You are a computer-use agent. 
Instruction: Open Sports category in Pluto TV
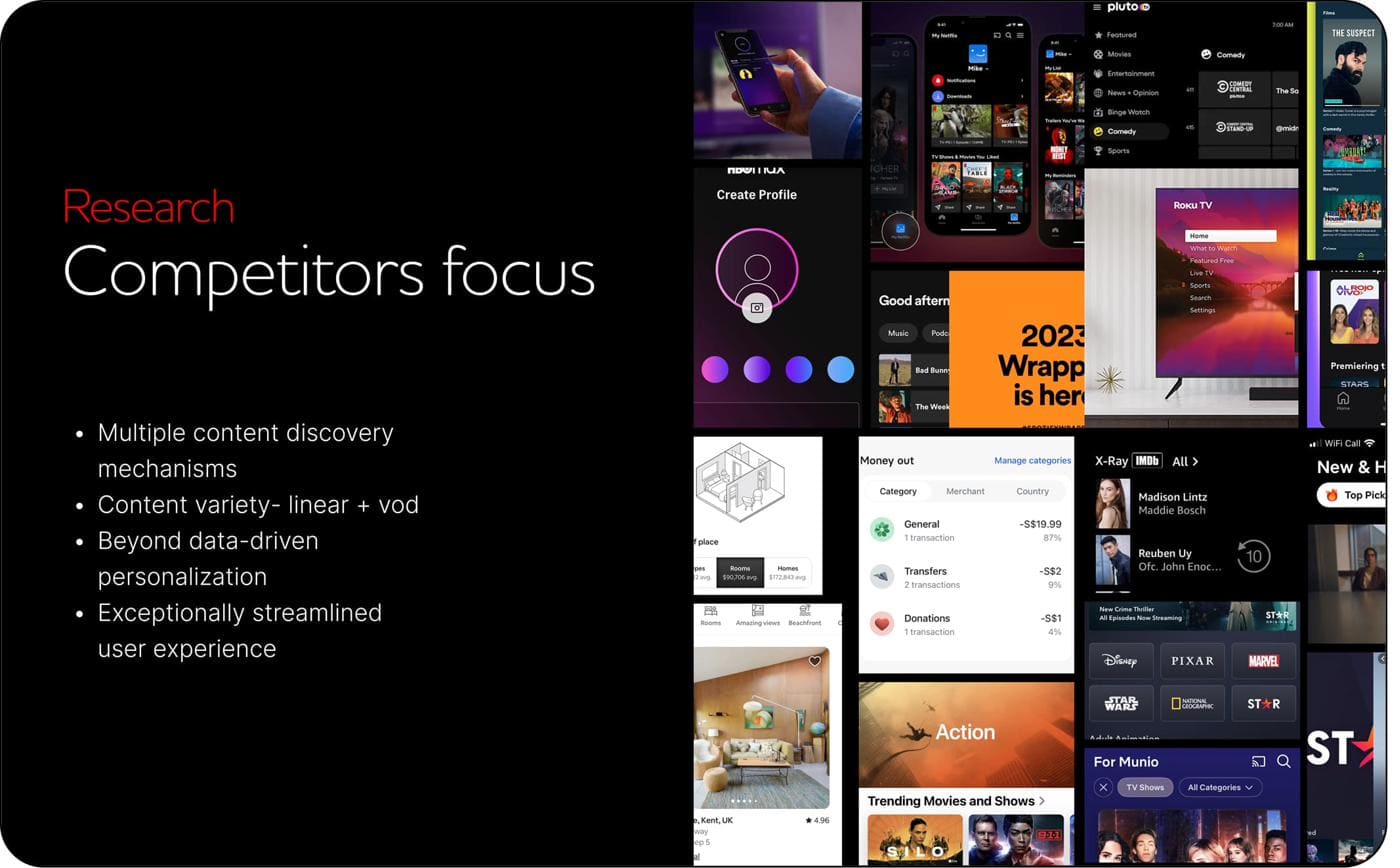[x=1118, y=151]
